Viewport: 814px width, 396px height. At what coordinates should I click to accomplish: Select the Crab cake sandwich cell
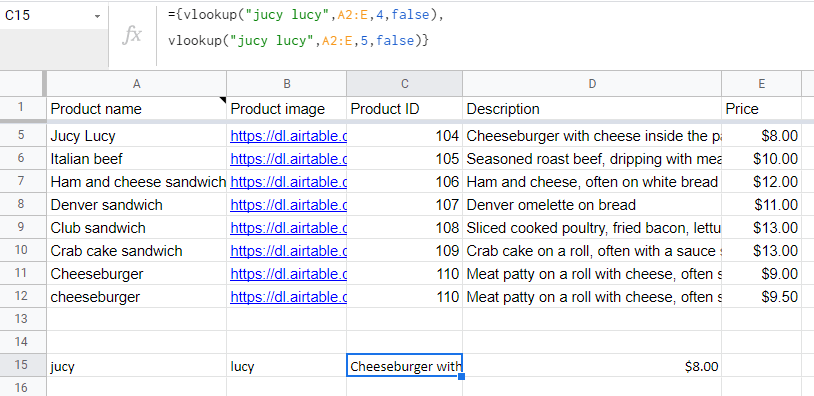click(137, 251)
